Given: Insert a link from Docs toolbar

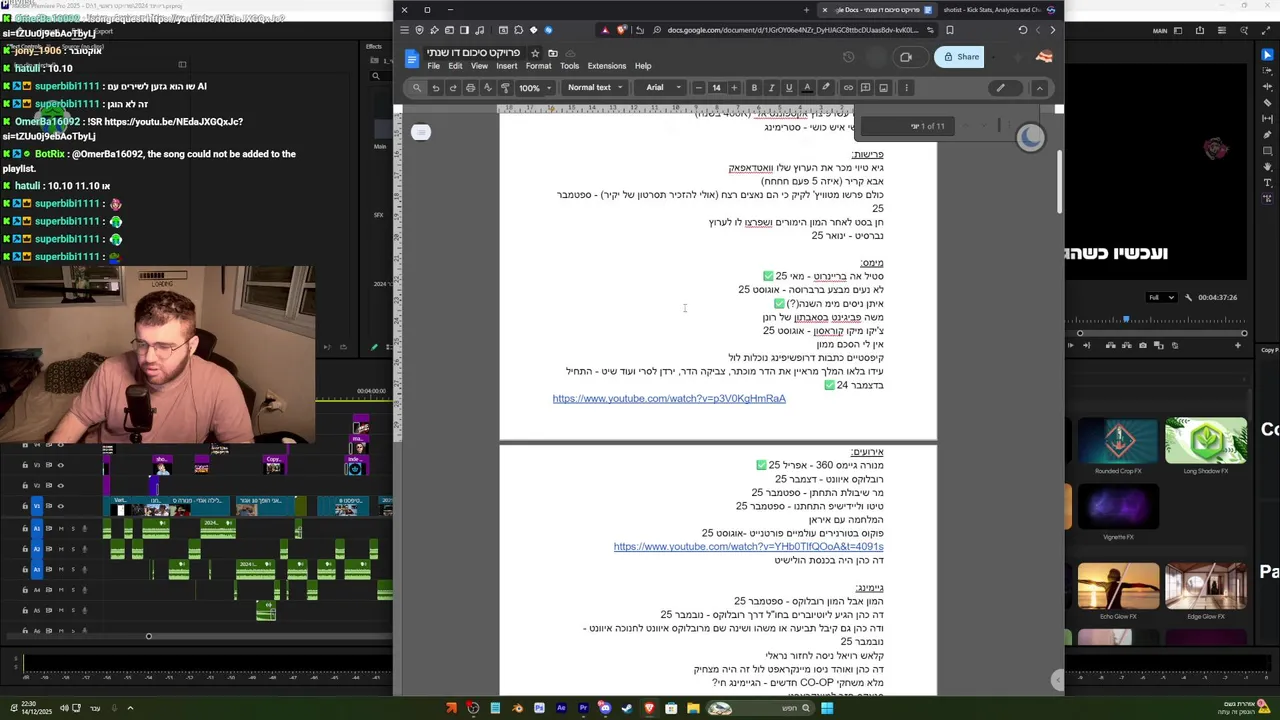Looking at the screenshot, I should tap(848, 88).
